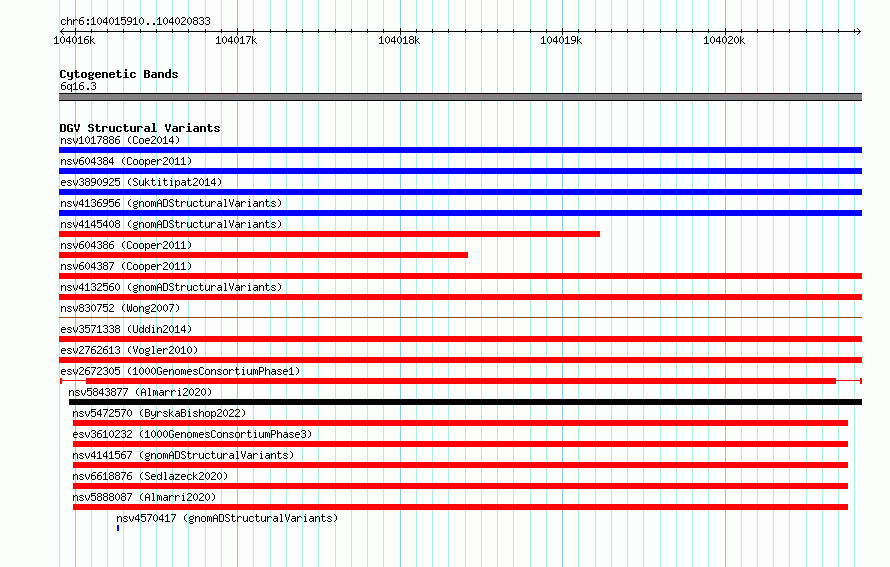Viewport: 890px width, 567px height.
Task: Click the blue bar under nsv1017886
Action: pos(460,150)
